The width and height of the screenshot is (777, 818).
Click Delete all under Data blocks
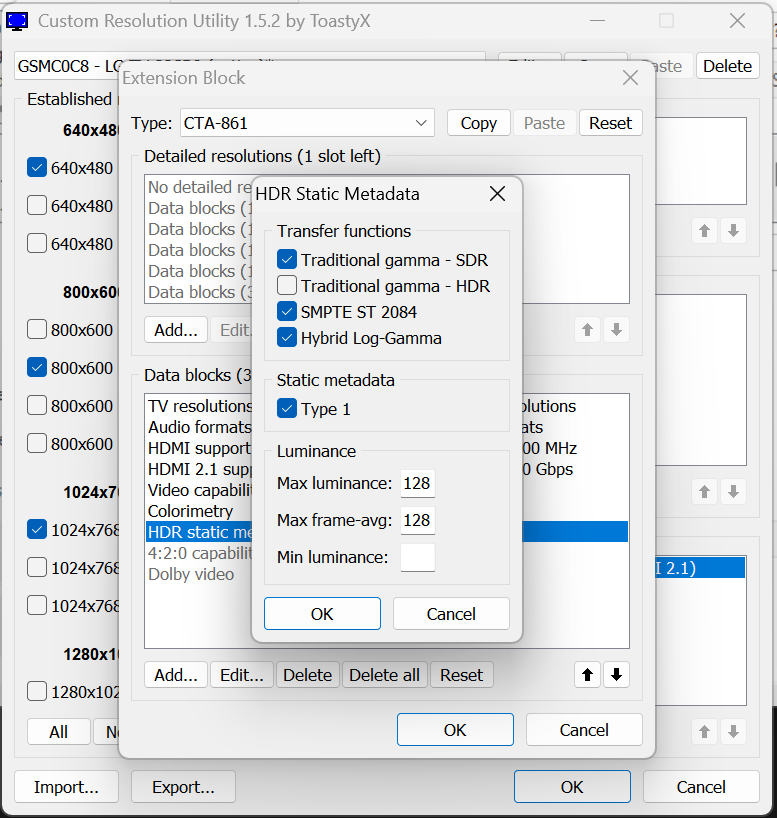(384, 675)
